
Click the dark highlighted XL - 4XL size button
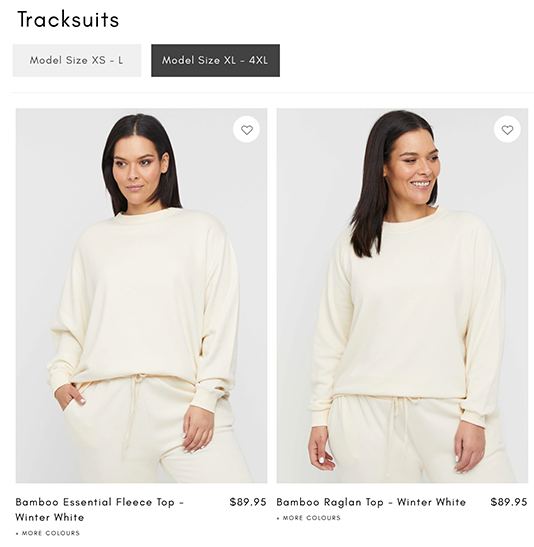(x=215, y=60)
